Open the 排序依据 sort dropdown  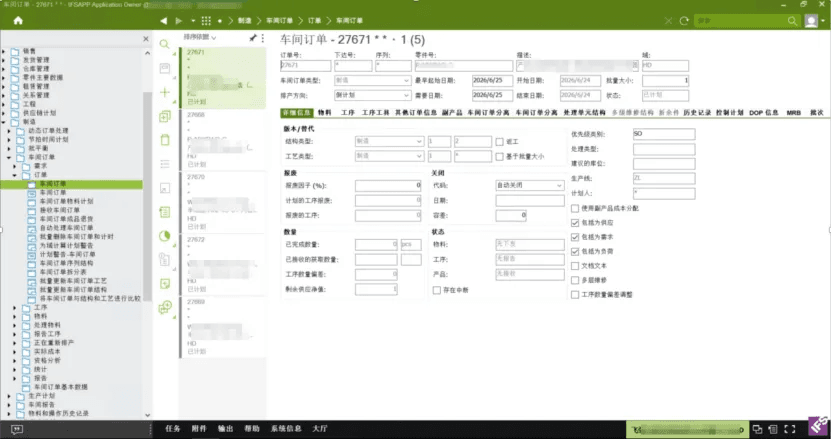[x=200, y=38]
